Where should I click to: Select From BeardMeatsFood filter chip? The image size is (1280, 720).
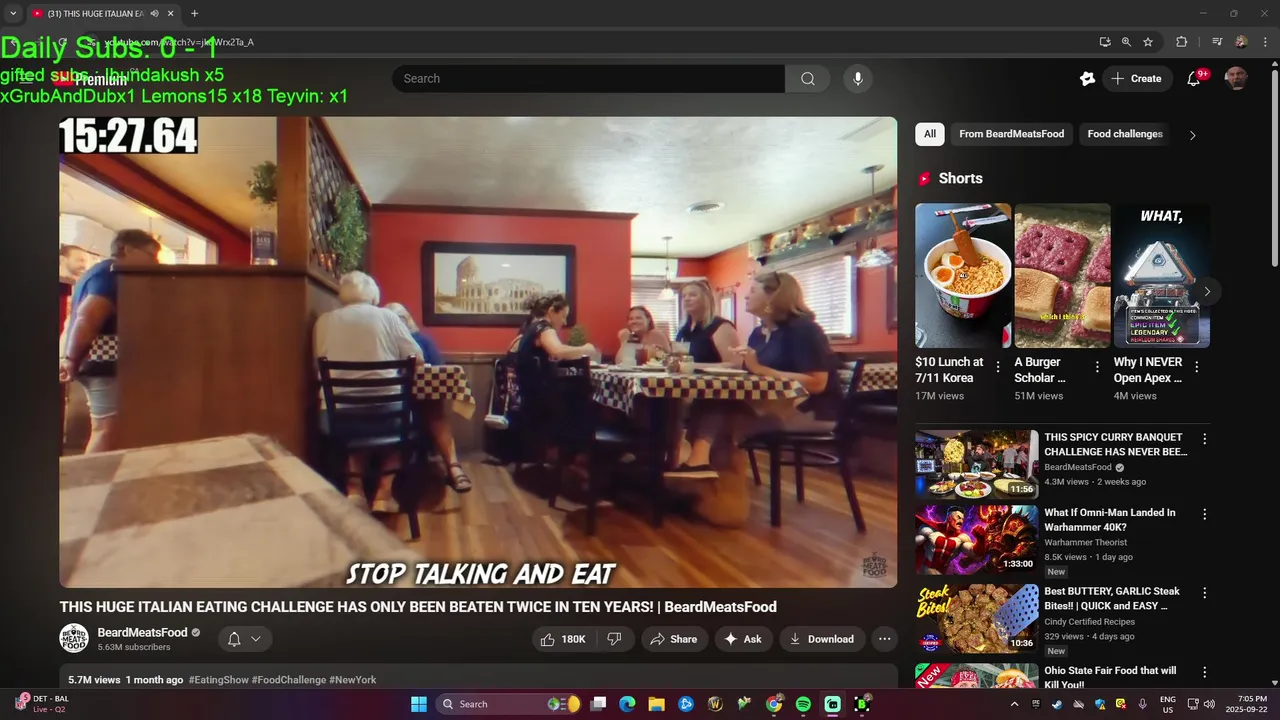point(1011,134)
